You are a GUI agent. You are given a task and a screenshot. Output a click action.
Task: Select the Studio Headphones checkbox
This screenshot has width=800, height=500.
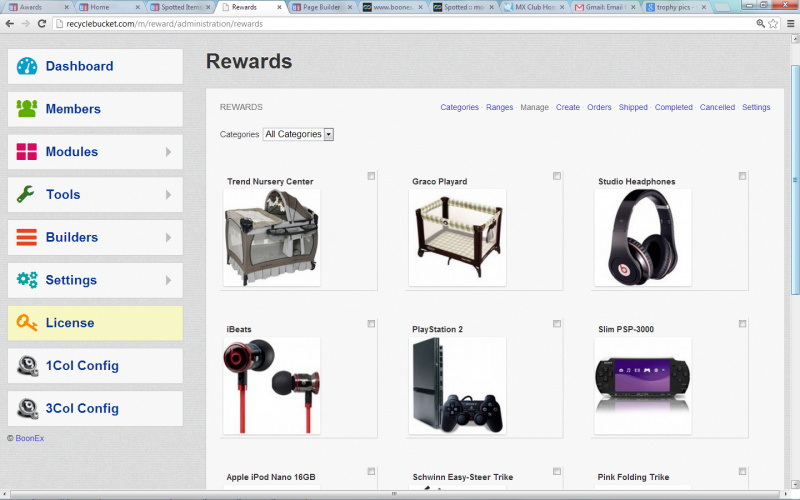[742, 176]
